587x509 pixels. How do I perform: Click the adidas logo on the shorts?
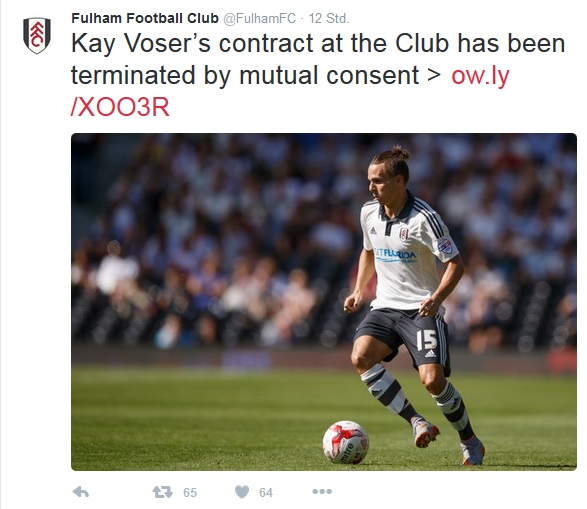click(x=430, y=354)
